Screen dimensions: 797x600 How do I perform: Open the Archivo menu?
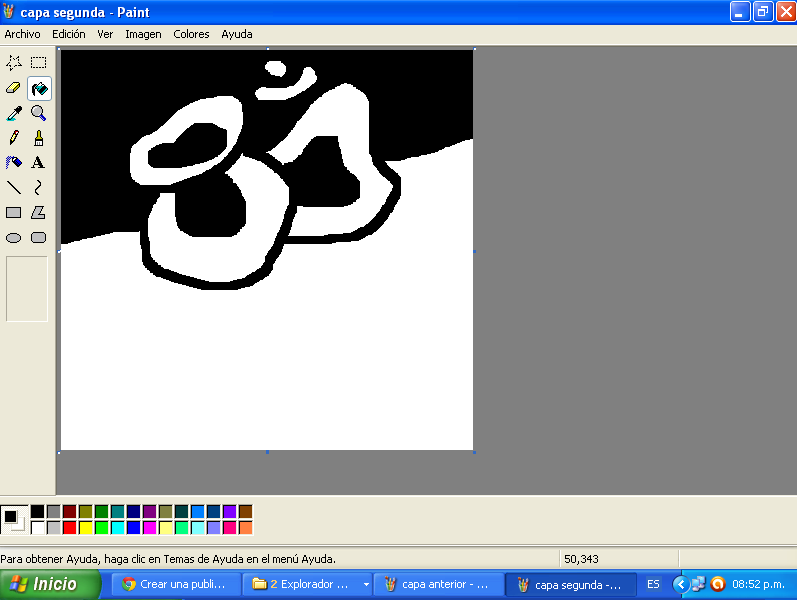[22, 34]
